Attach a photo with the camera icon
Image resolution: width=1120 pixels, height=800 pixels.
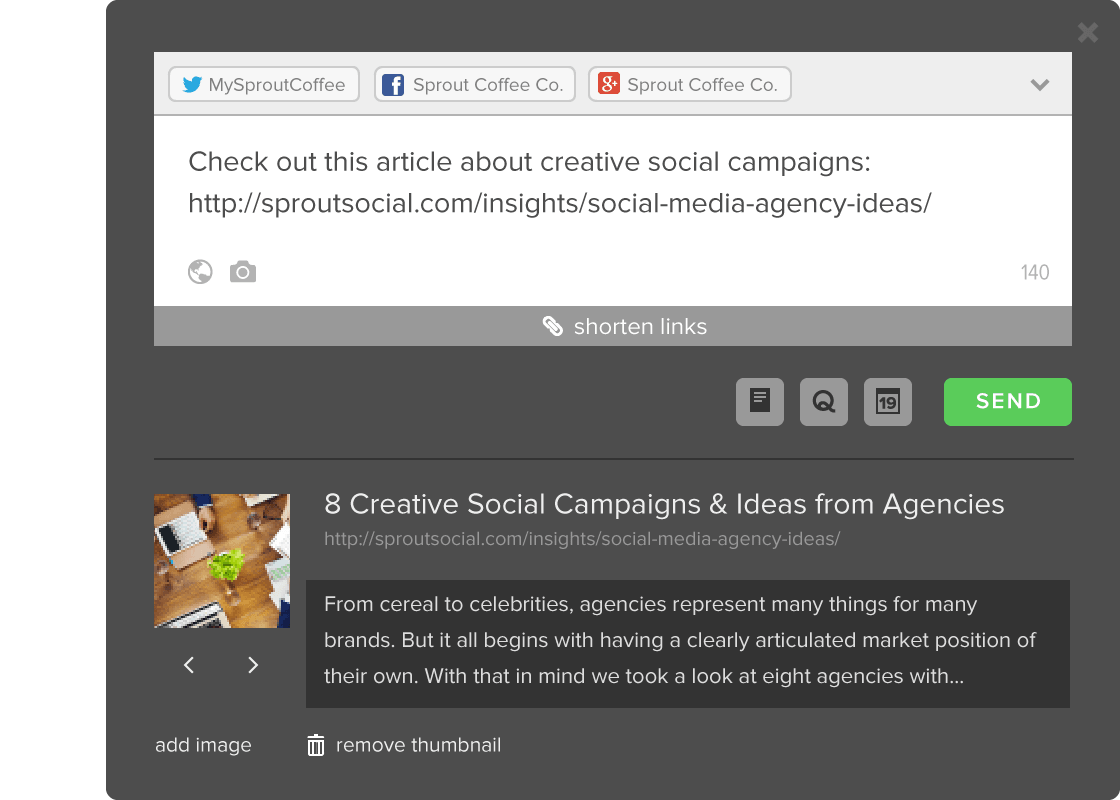243,272
